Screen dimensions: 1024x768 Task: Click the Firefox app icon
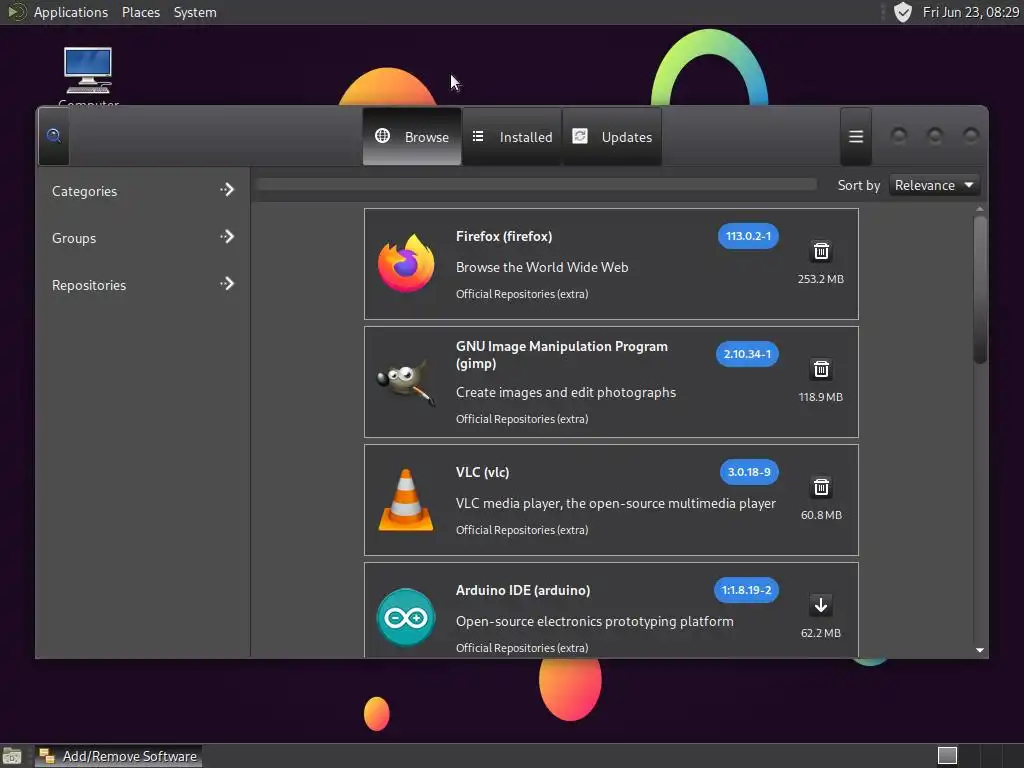pos(406,263)
